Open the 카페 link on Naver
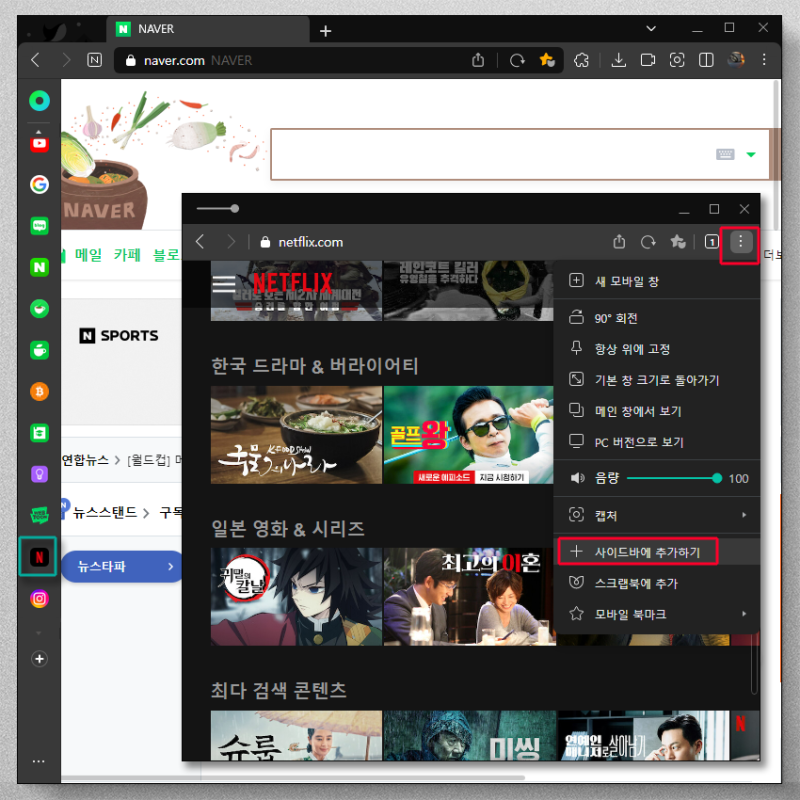 point(127,254)
